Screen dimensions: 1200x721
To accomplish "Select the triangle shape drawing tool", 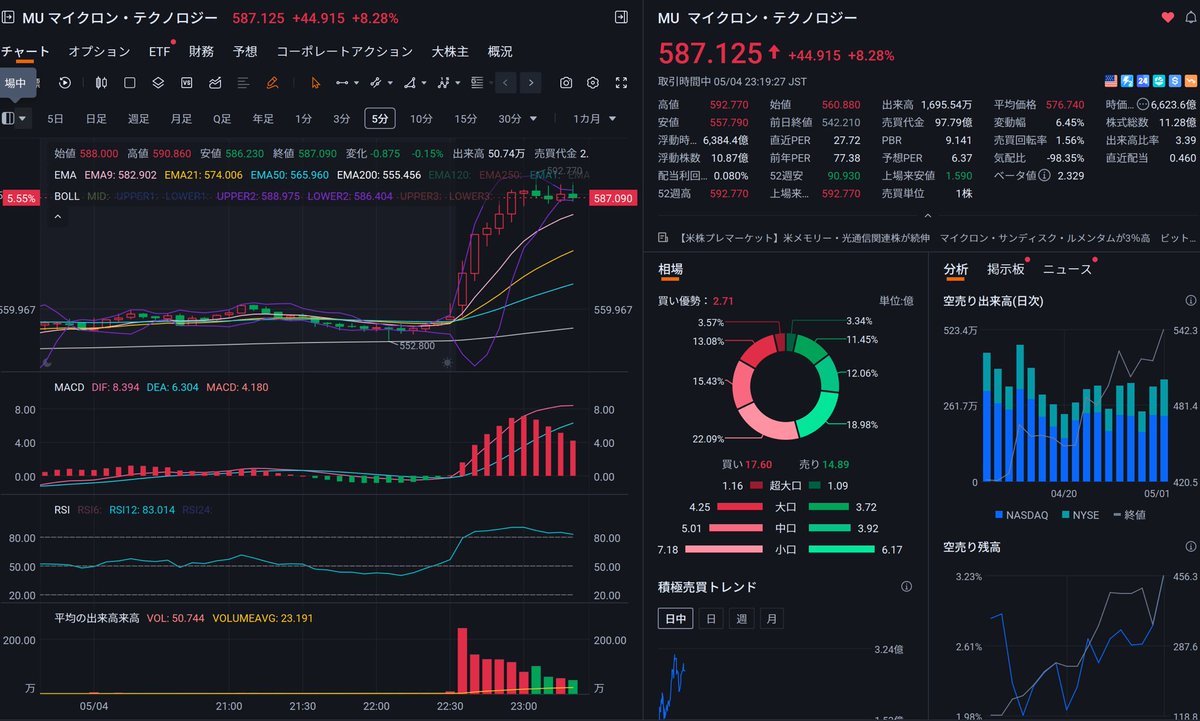I will 408,83.
